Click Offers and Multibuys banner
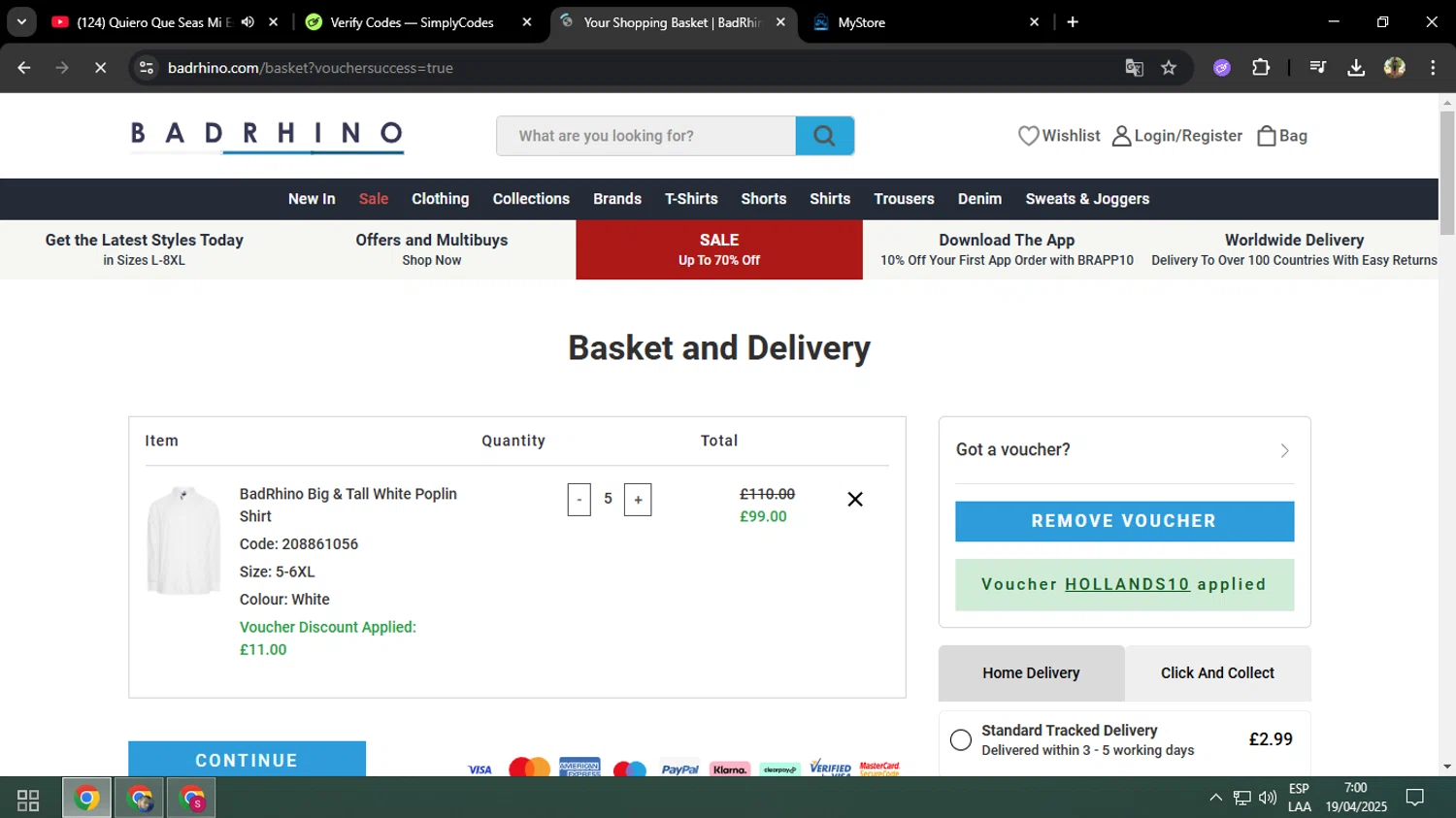The image size is (1456, 818). (x=432, y=249)
